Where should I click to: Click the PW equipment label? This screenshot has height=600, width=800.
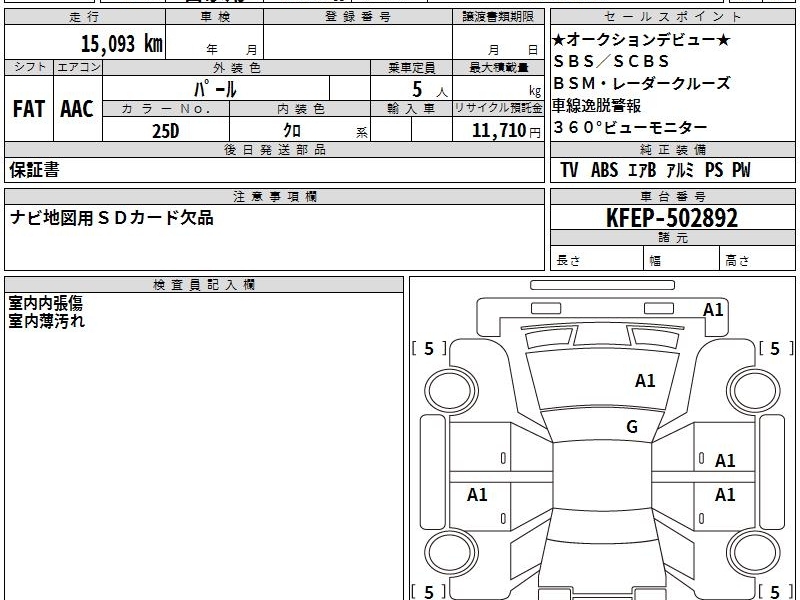tap(741, 170)
